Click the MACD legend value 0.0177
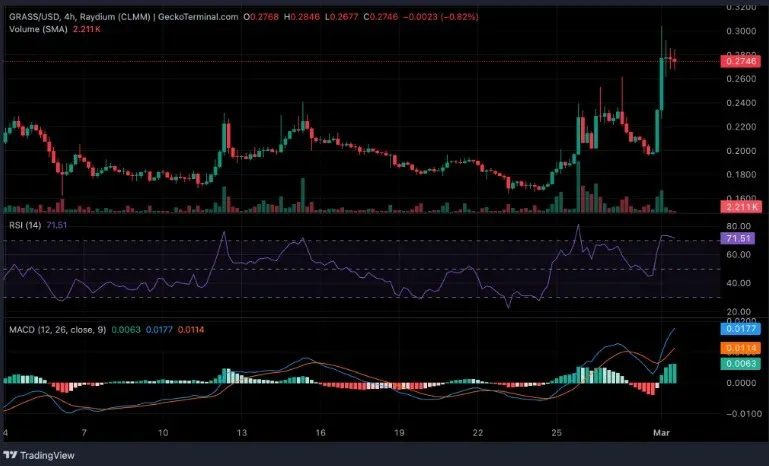The width and height of the screenshot is (769, 466). pos(159,330)
